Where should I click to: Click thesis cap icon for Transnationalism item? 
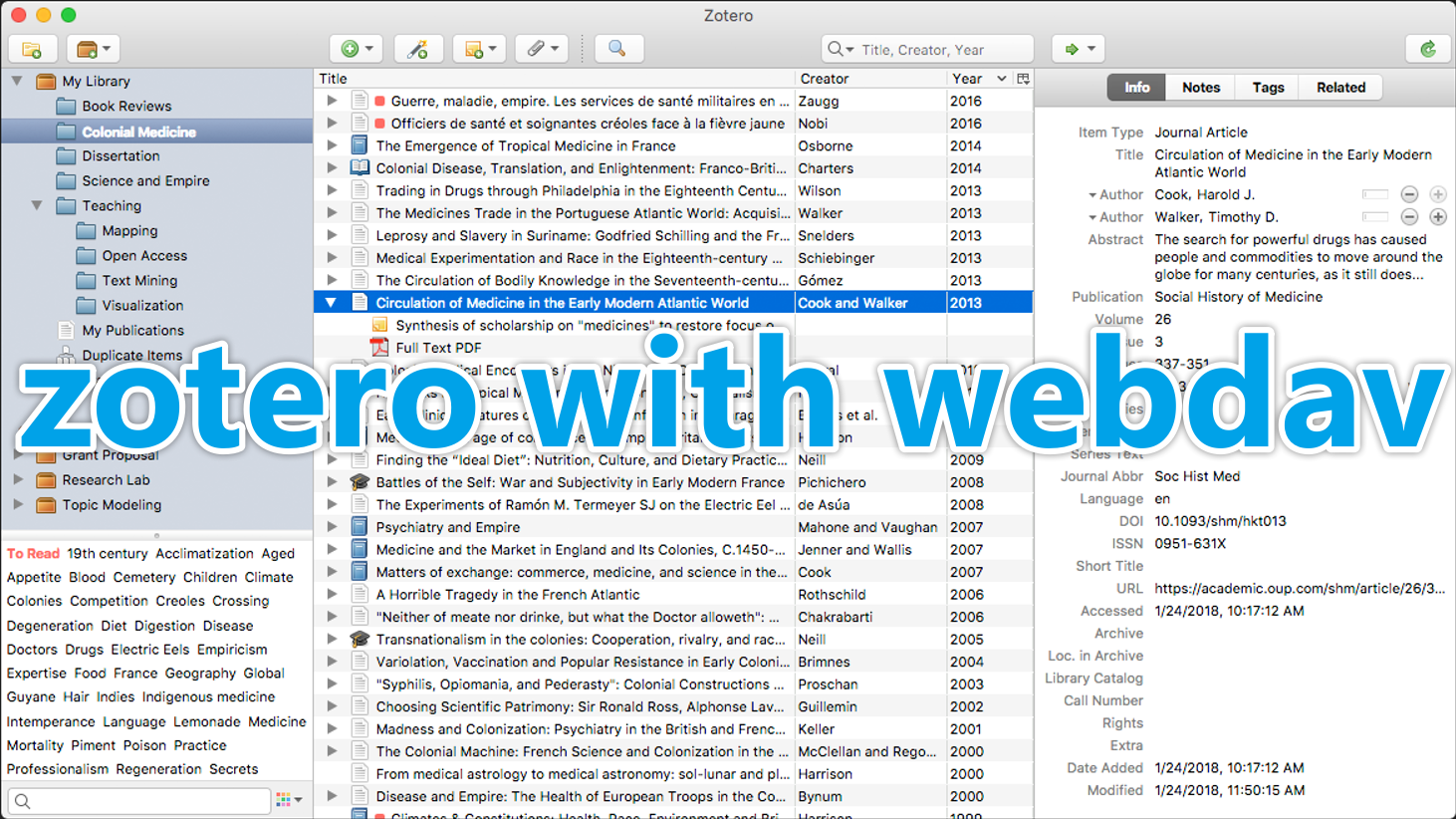tap(361, 640)
